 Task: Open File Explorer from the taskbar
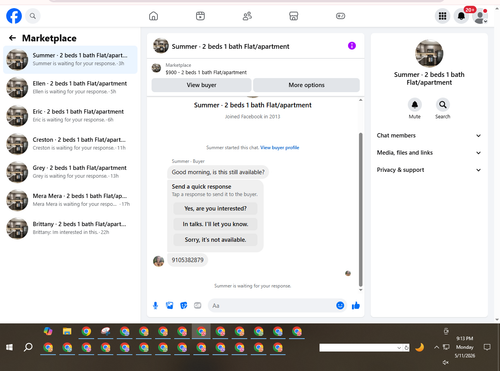[x=67, y=331]
